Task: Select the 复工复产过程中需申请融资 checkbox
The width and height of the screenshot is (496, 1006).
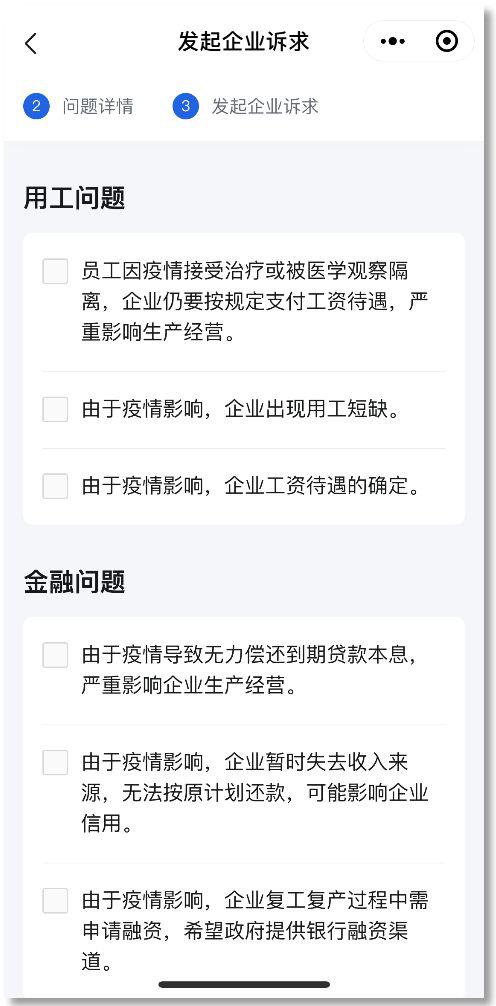Action: pyautogui.click(x=55, y=901)
